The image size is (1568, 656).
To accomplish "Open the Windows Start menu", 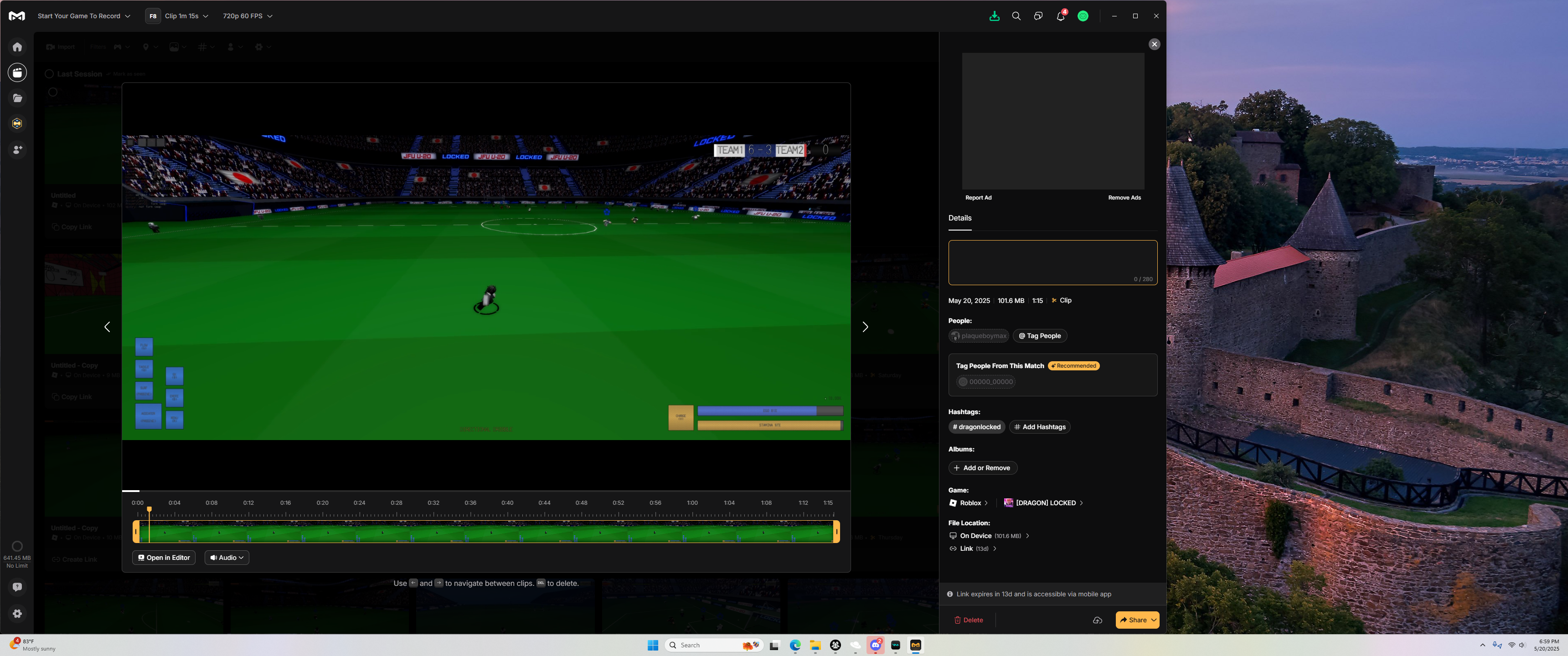I will coord(653,645).
